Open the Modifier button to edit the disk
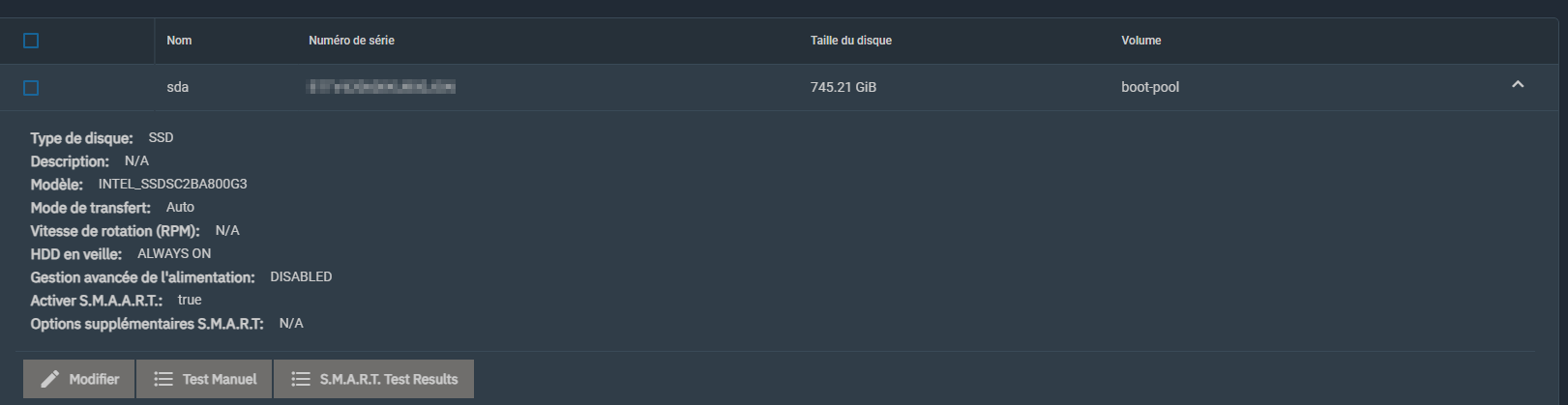This screenshot has width=1568, height=405. [79, 379]
